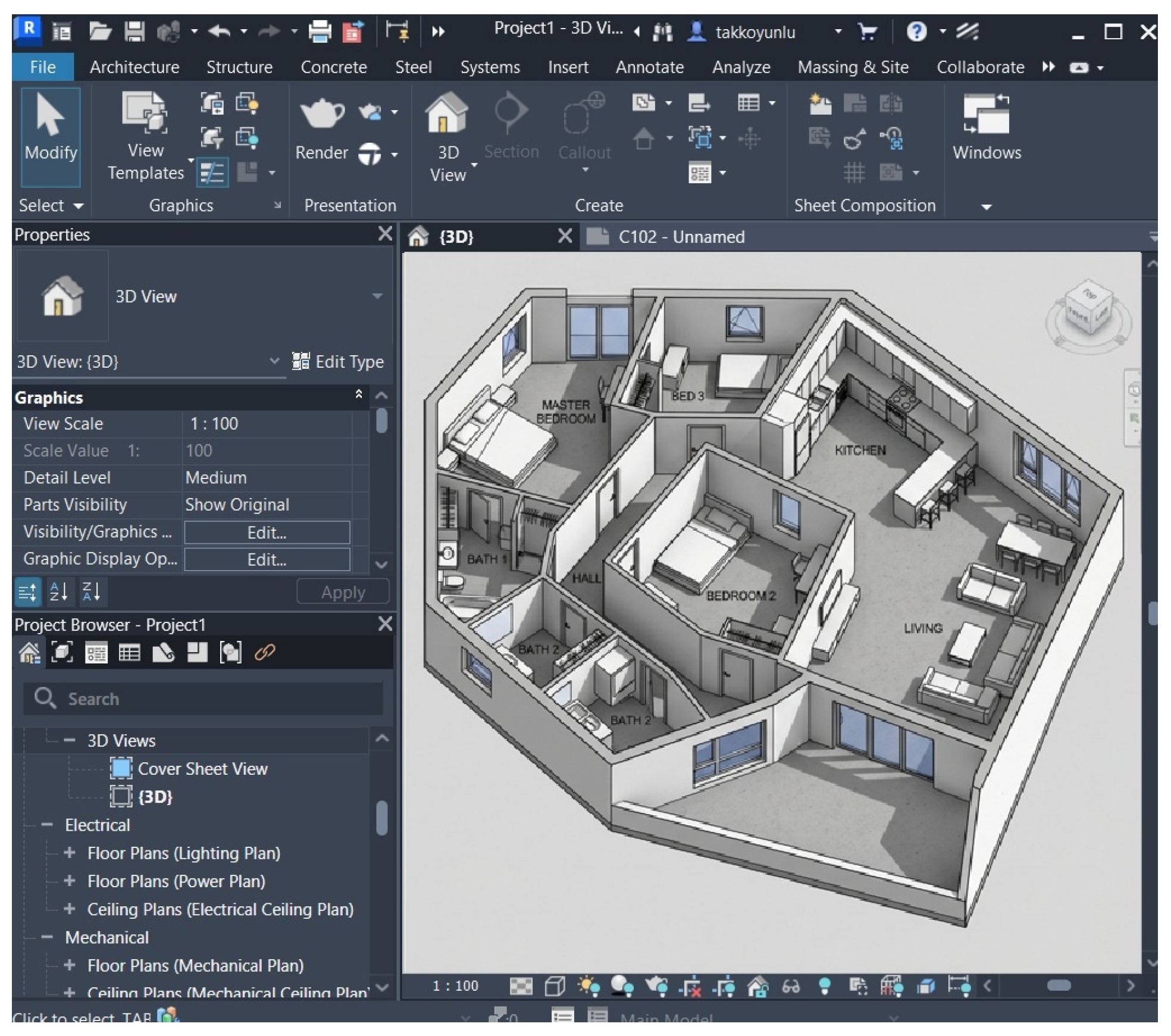Toggle Sun Path in view control bar
The image size is (1171, 1036).
click(588, 986)
